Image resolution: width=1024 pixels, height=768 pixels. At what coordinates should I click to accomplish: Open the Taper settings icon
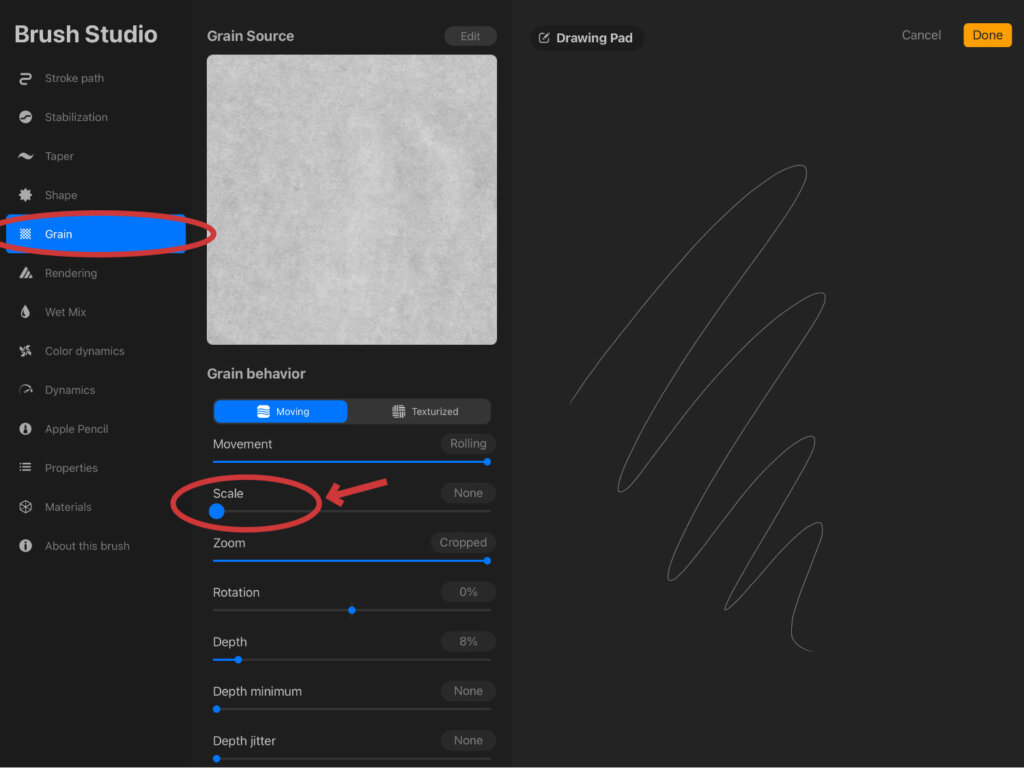pos(26,157)
